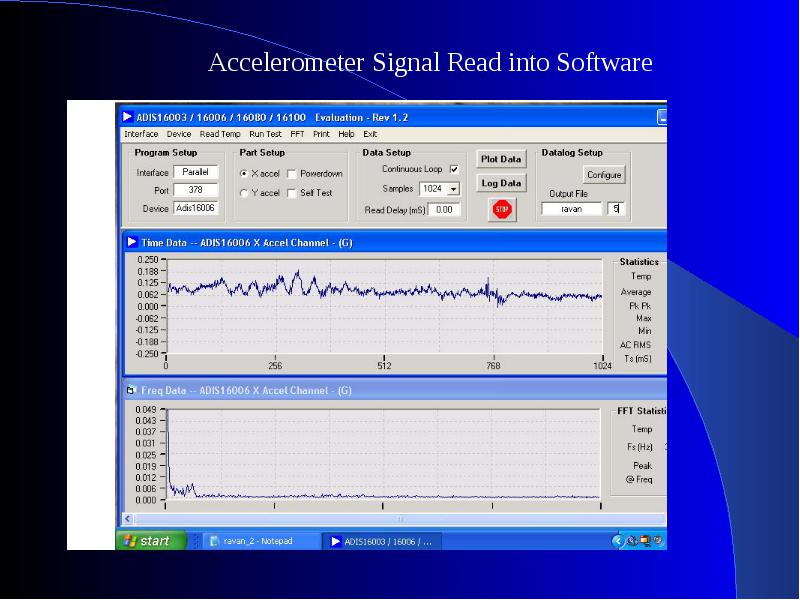The image size is (800, 600).
Task: Enable the Self Test checkbox
Action: click(292, 193)
